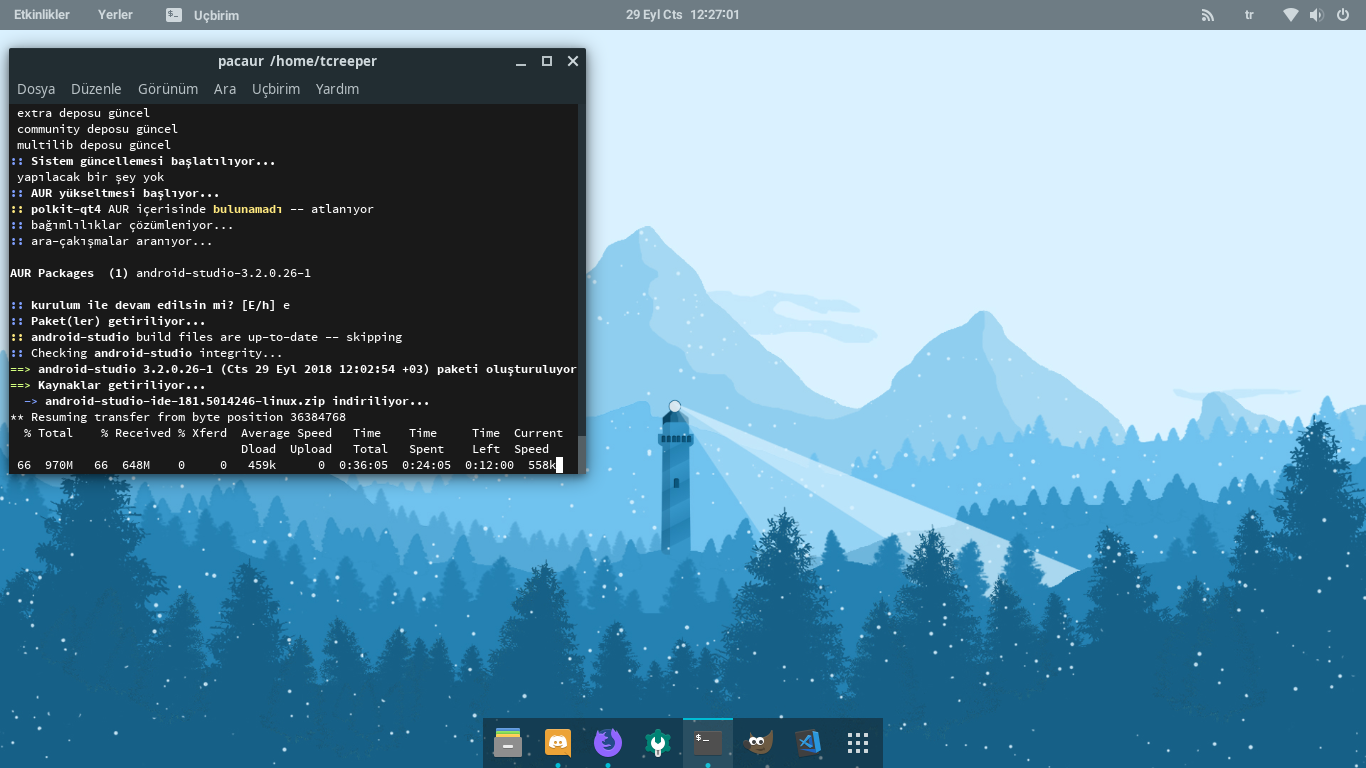Viewport: 1366px width, 768px height.
Task: Close the pacaur terminal window
Action: pos(573,61)
